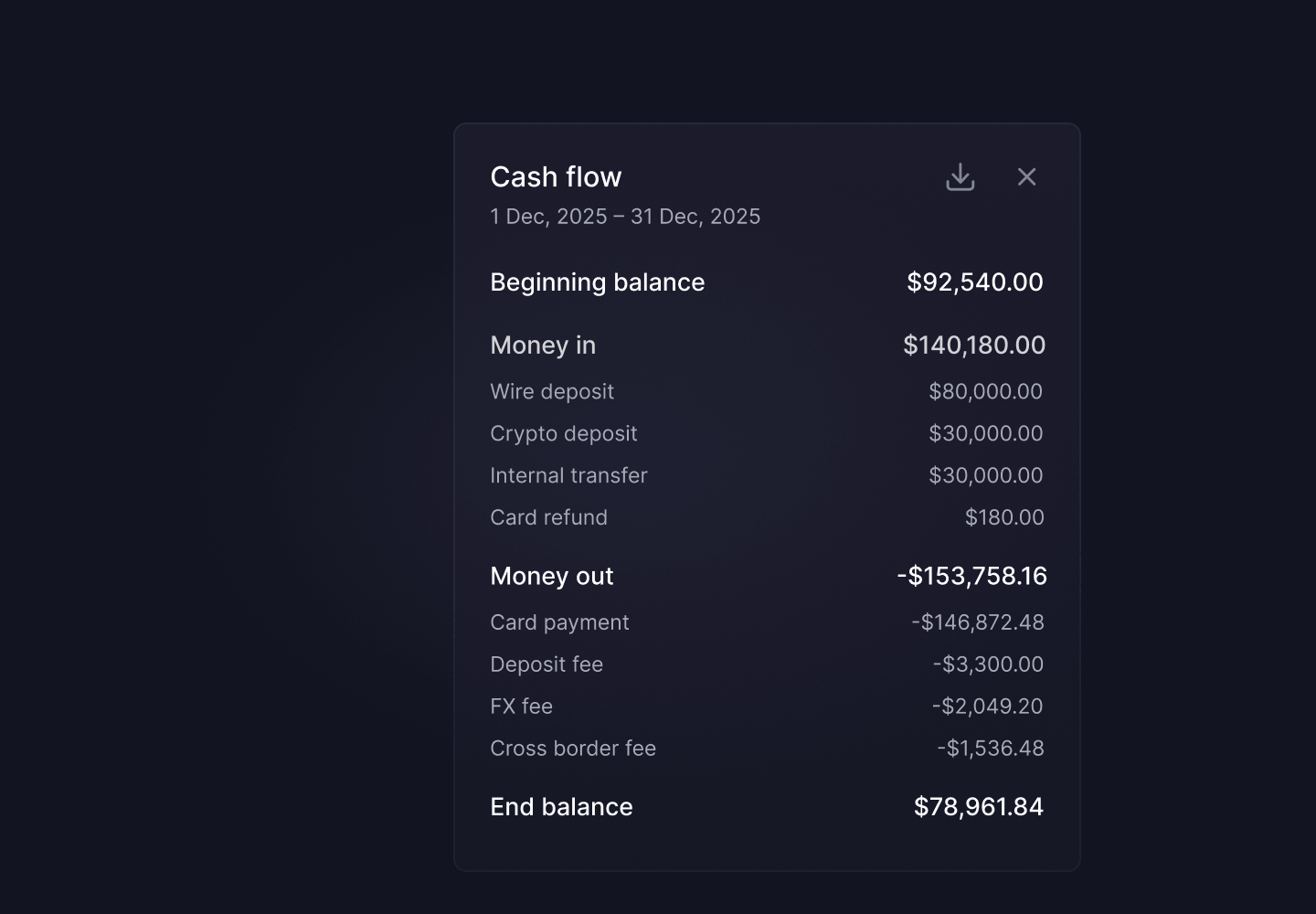The height and width of the screenshot is (914, 1316).
Task: Select the -$153,758.16 money out total
Action: pos(971,577)
